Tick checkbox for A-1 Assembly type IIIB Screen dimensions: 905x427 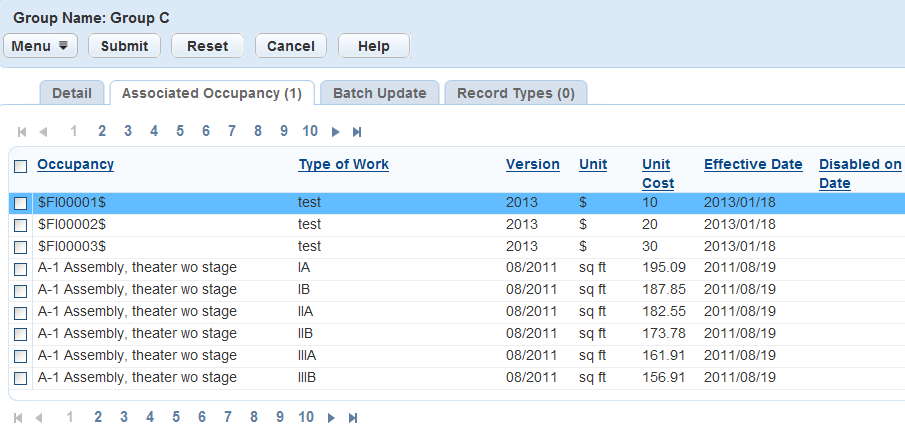(21, 378)
